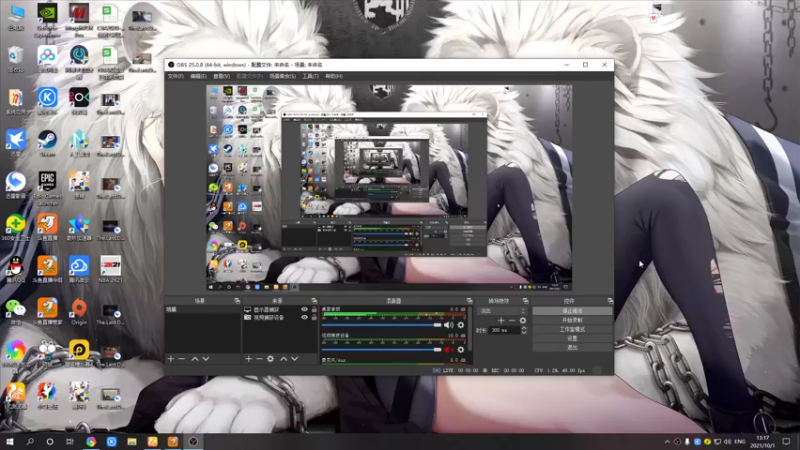Image resolution: width=800 pixels, height=450 pixels.
Task: Open the NBA 2K21 desktop shortcut
Action: coord(110,269)
